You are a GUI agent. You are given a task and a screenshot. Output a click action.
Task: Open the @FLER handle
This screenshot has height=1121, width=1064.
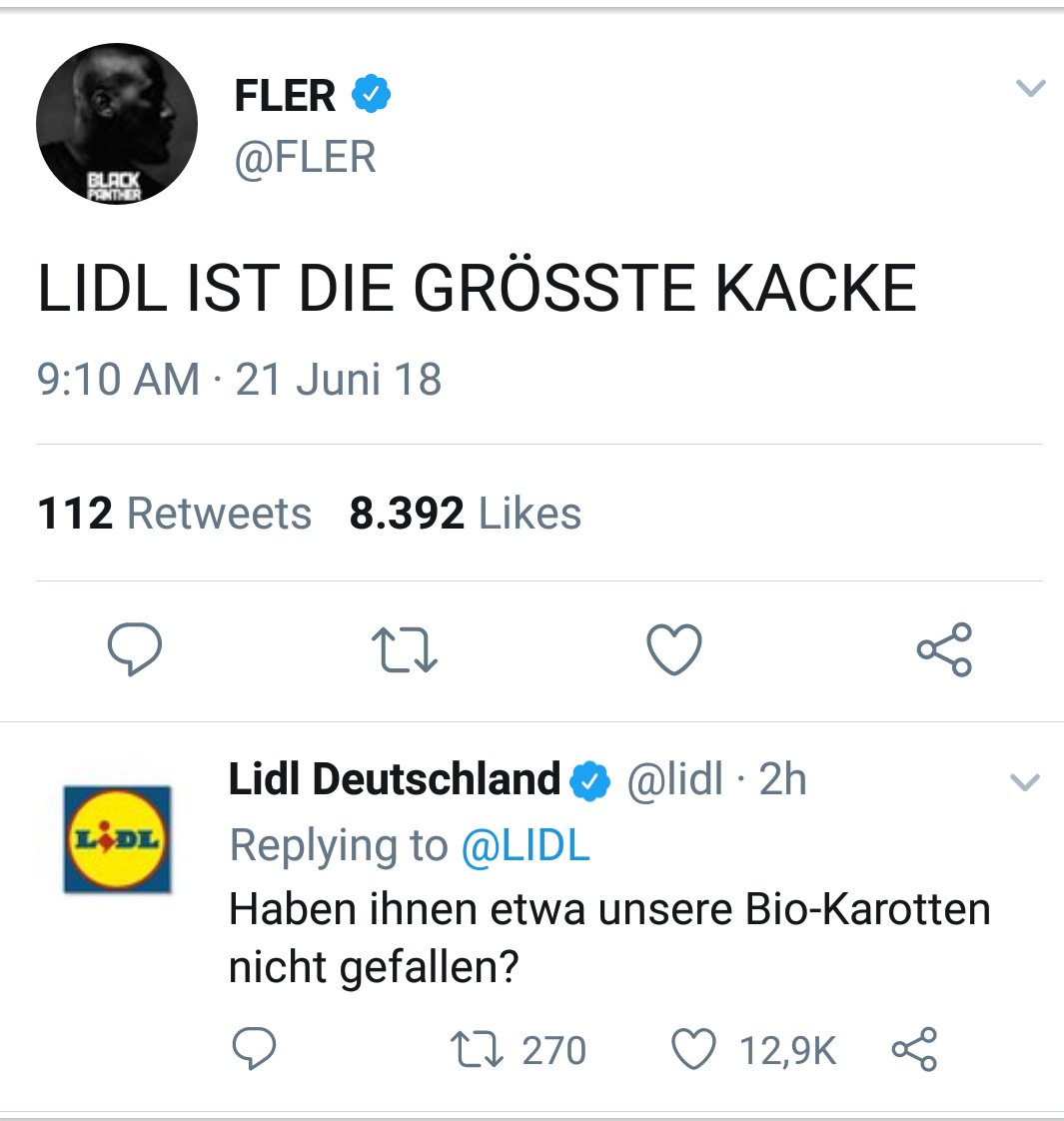305,158
